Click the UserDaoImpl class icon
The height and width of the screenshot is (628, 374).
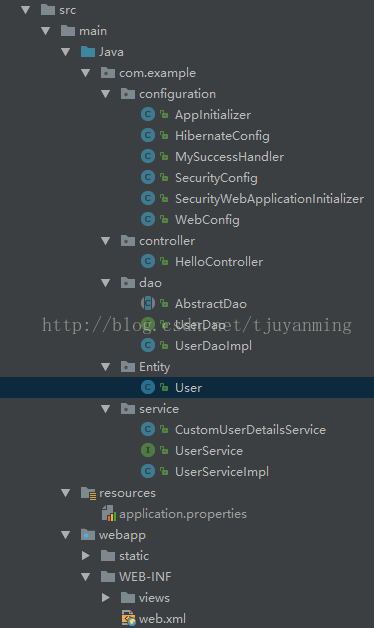[148, 345]
